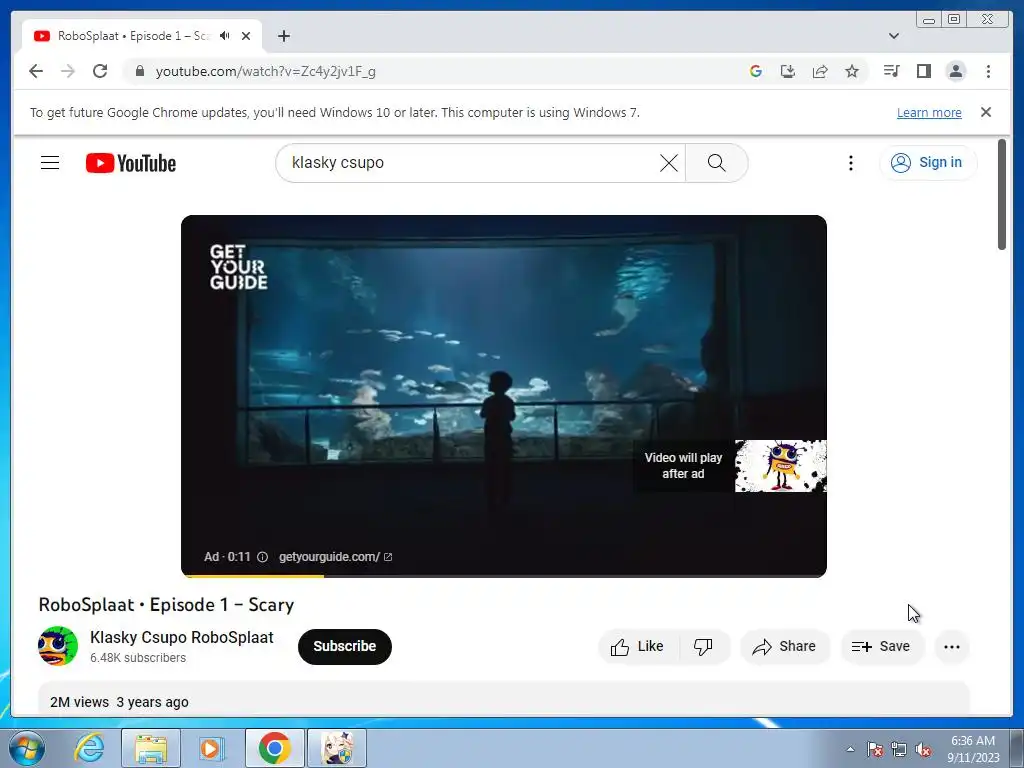Share the video
The width and height of the screenshot is (1024, 768).
pos(784,647)
